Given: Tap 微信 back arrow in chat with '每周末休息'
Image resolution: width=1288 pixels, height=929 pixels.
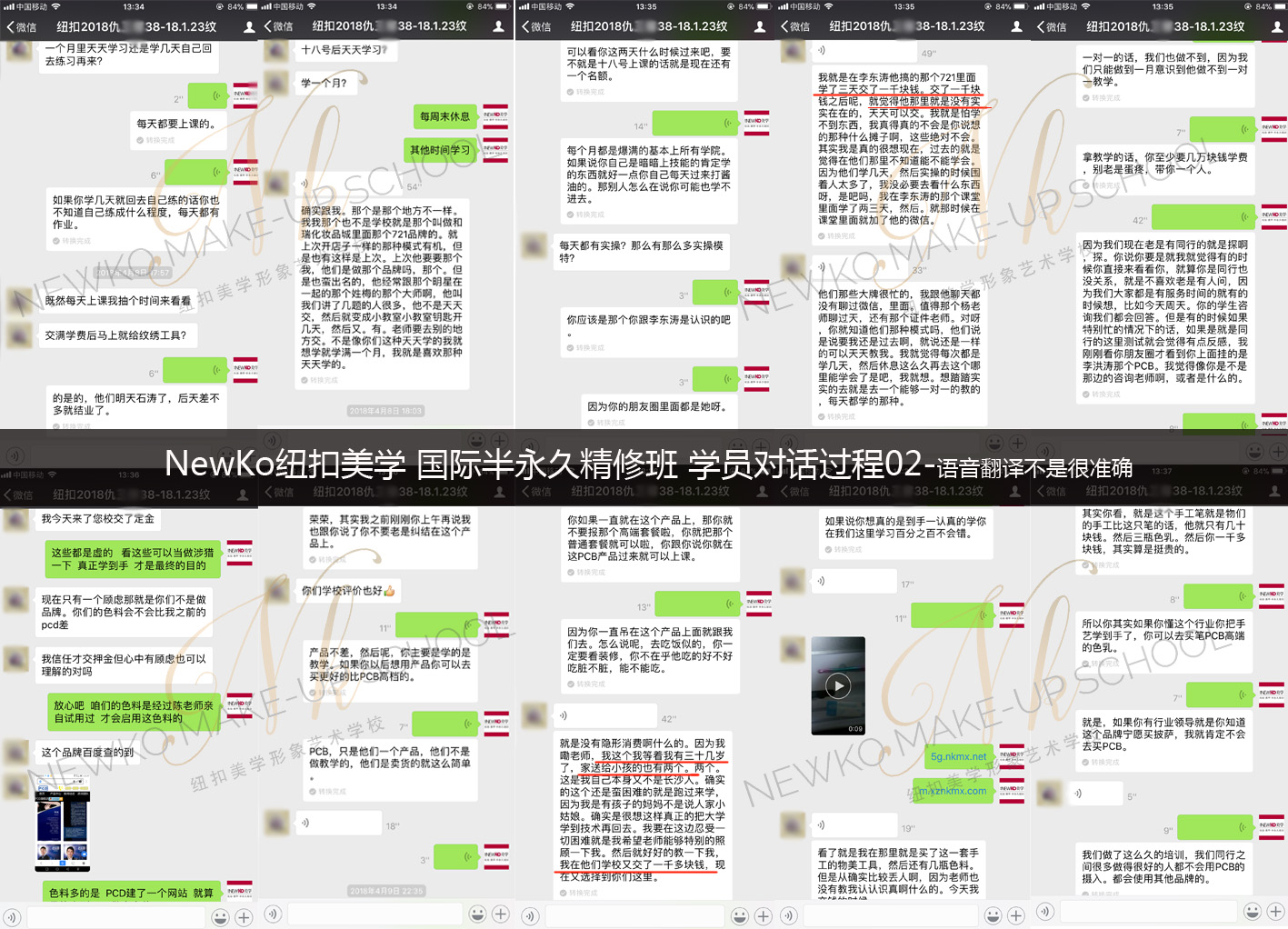Looking at the screenshot, I should [x=278, y=27].
